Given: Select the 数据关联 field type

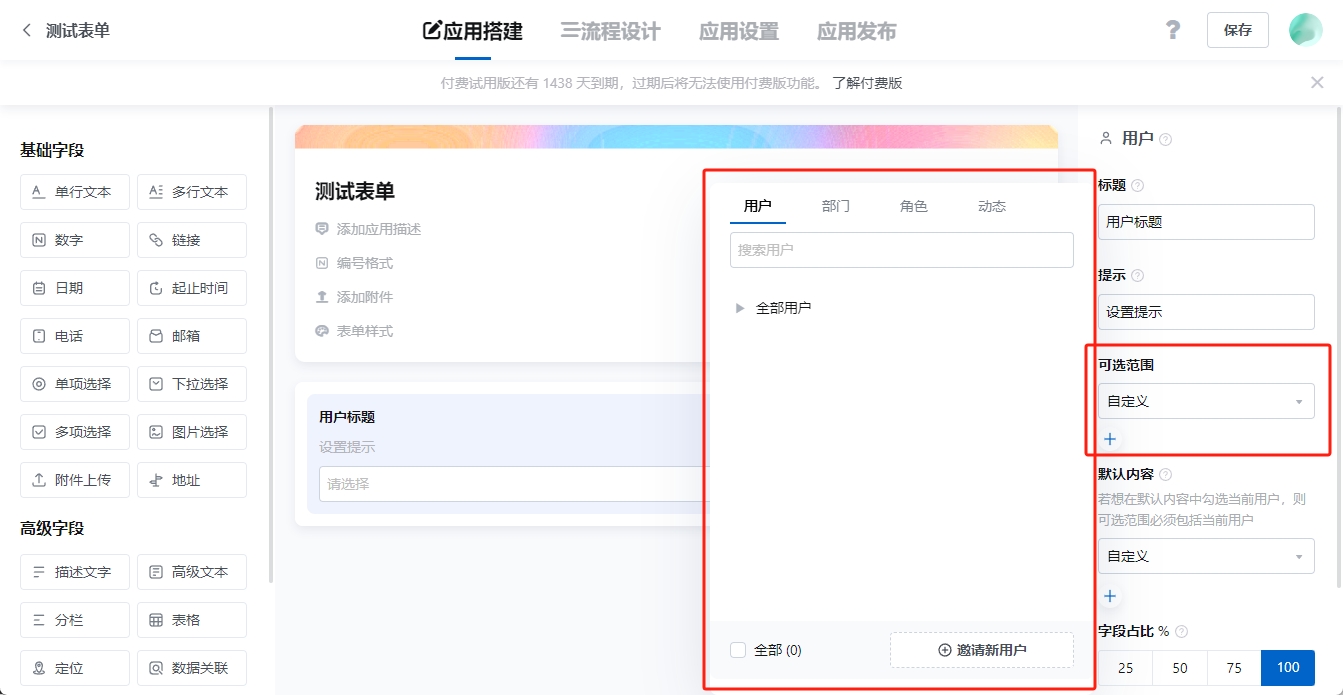Looking at the screenshot, I should click(191, 667).
